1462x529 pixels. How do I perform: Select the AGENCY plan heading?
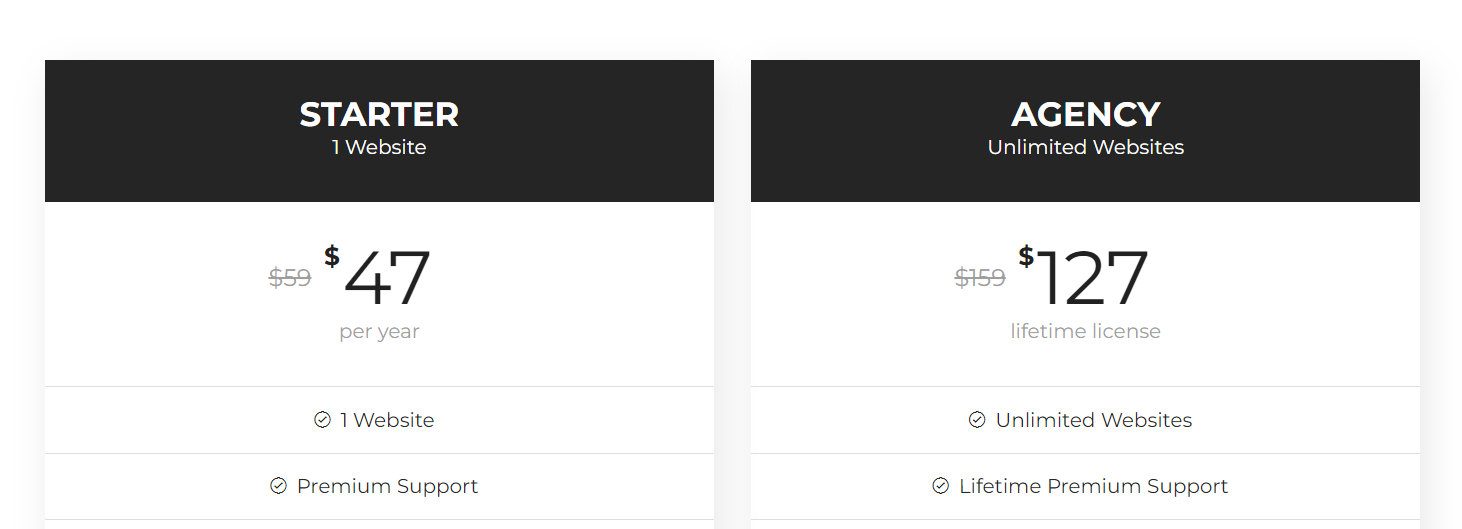tap(1085, 115)
